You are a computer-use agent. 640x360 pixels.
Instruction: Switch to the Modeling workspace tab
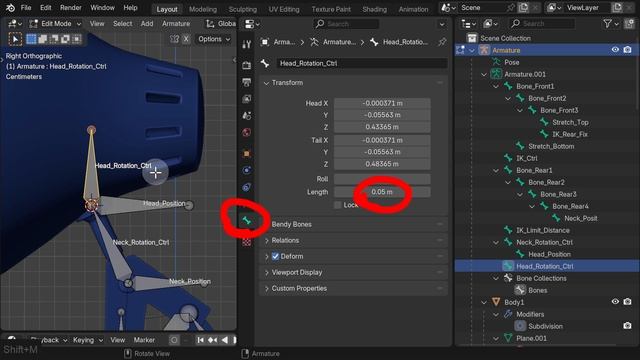tap(203, 9)
